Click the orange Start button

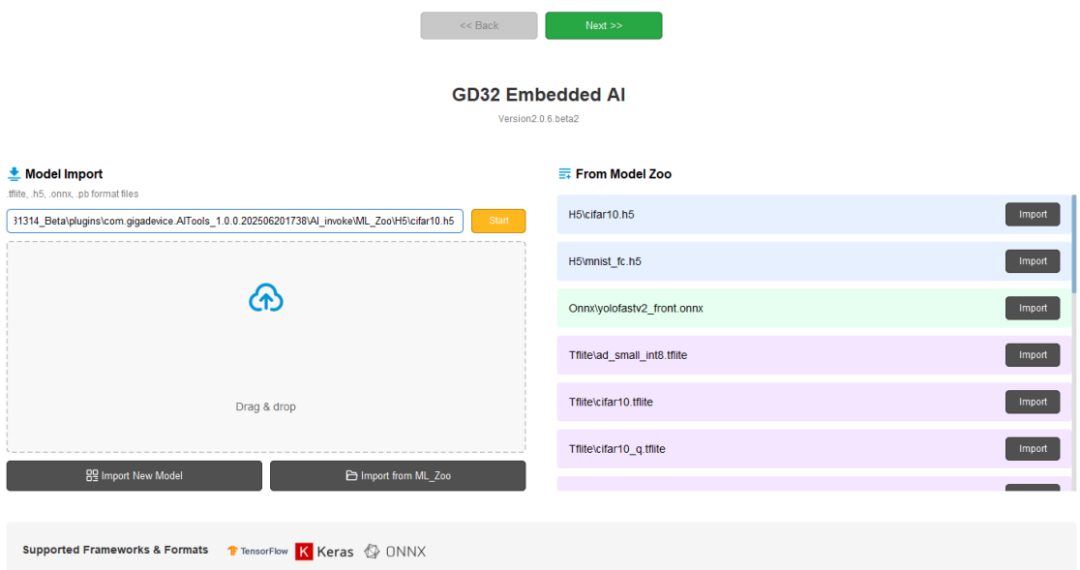pyautogui.click(x=498, y=220)
